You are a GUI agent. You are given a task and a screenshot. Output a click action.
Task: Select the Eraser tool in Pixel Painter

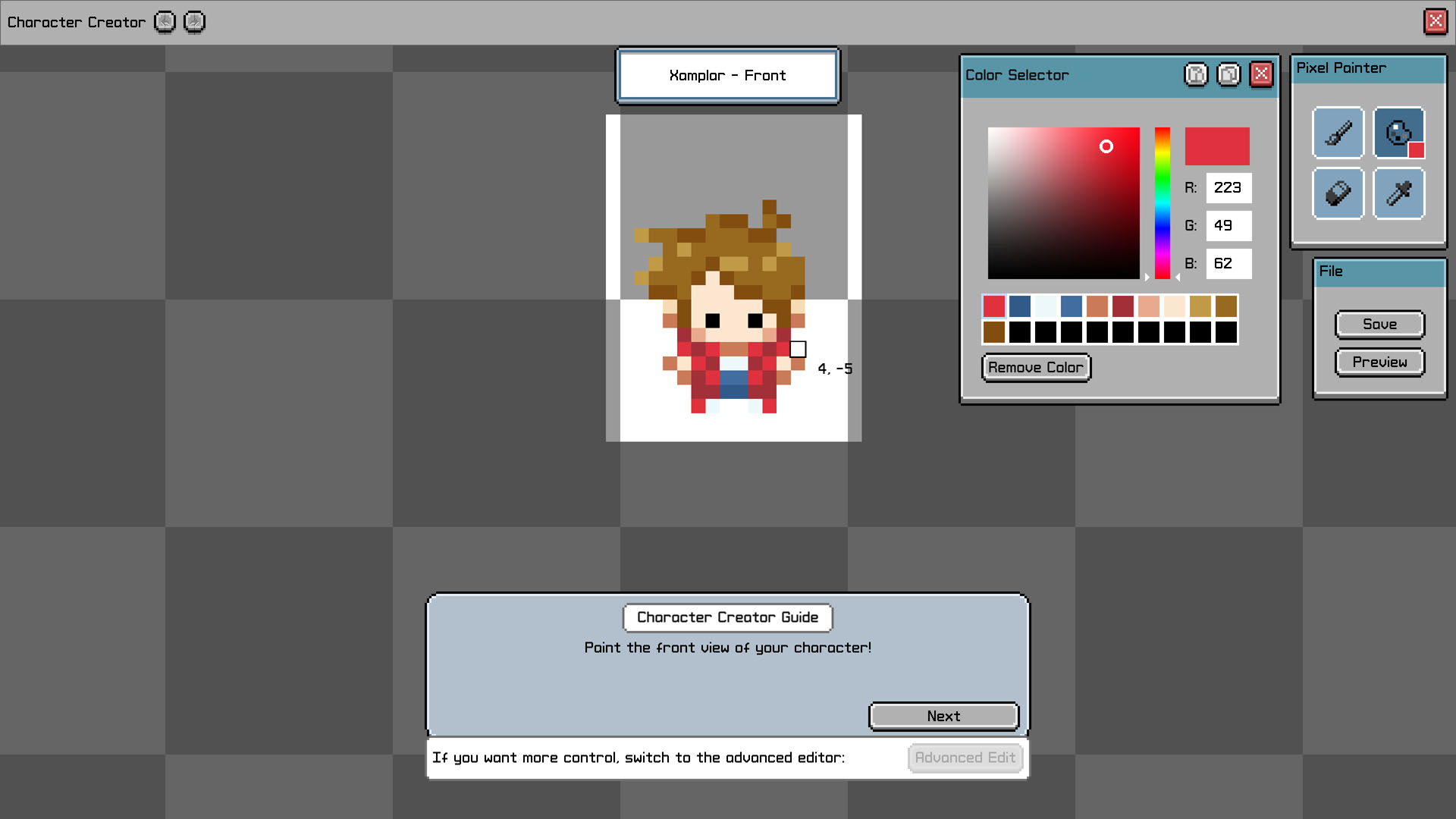pos(1338,193)
